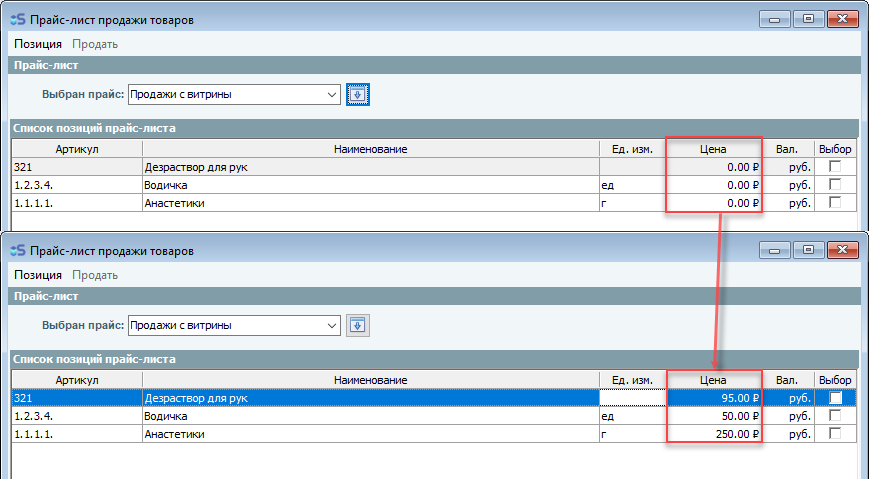Screen dimensions: 869x482
Task: Select the Анастетики price cell showing 250.00
Action: pyautogui.click(x=714, y=434)
